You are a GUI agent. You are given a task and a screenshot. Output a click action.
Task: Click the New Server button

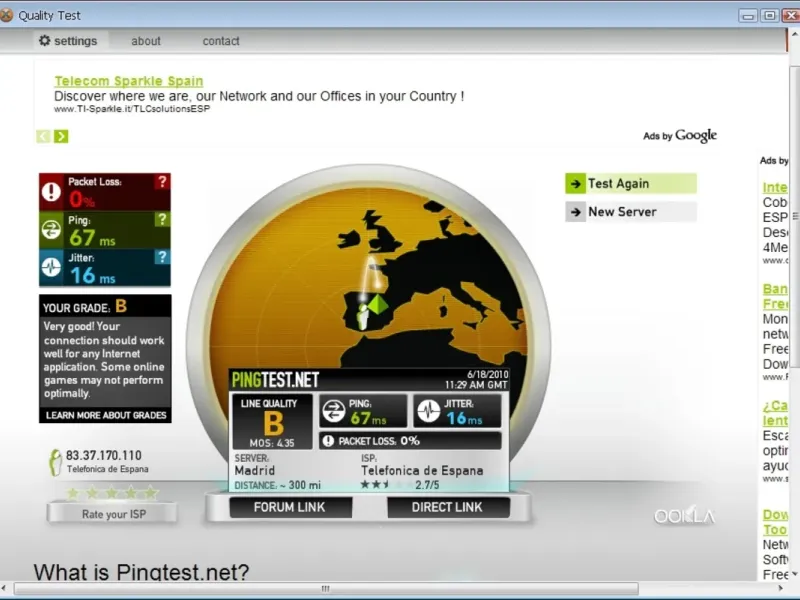click(631, 212)
